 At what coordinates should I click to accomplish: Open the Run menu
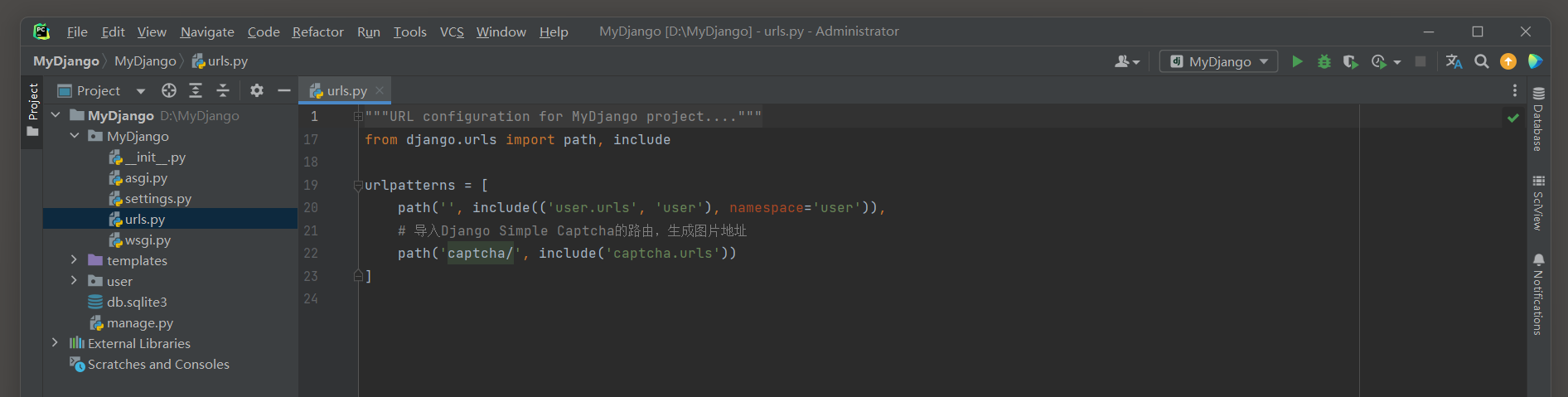(369, 31)
